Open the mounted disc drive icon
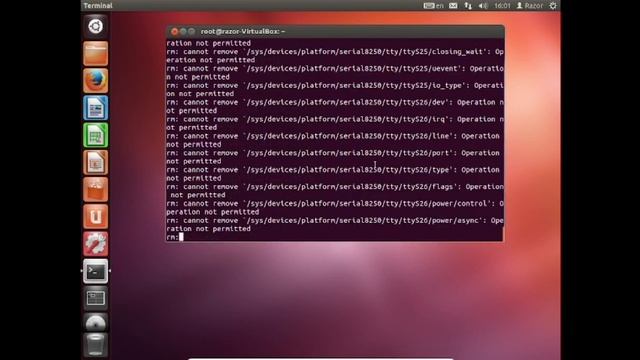640x360 pixels. [x=96, y=323]
